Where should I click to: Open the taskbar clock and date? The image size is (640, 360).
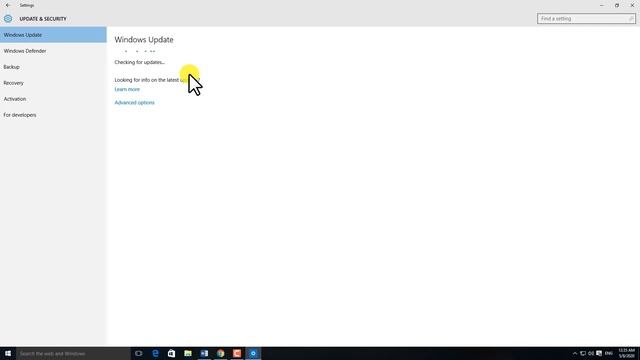point(627,353)
